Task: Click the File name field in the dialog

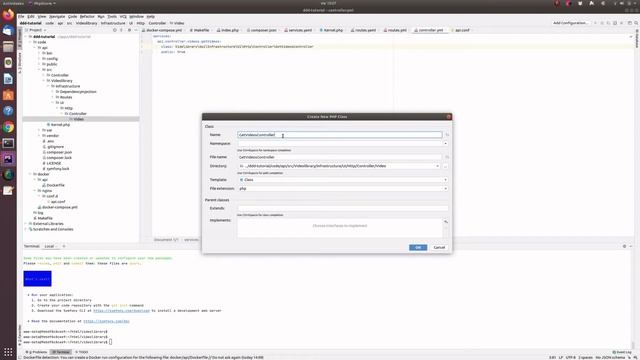Action: click(340, 157)
